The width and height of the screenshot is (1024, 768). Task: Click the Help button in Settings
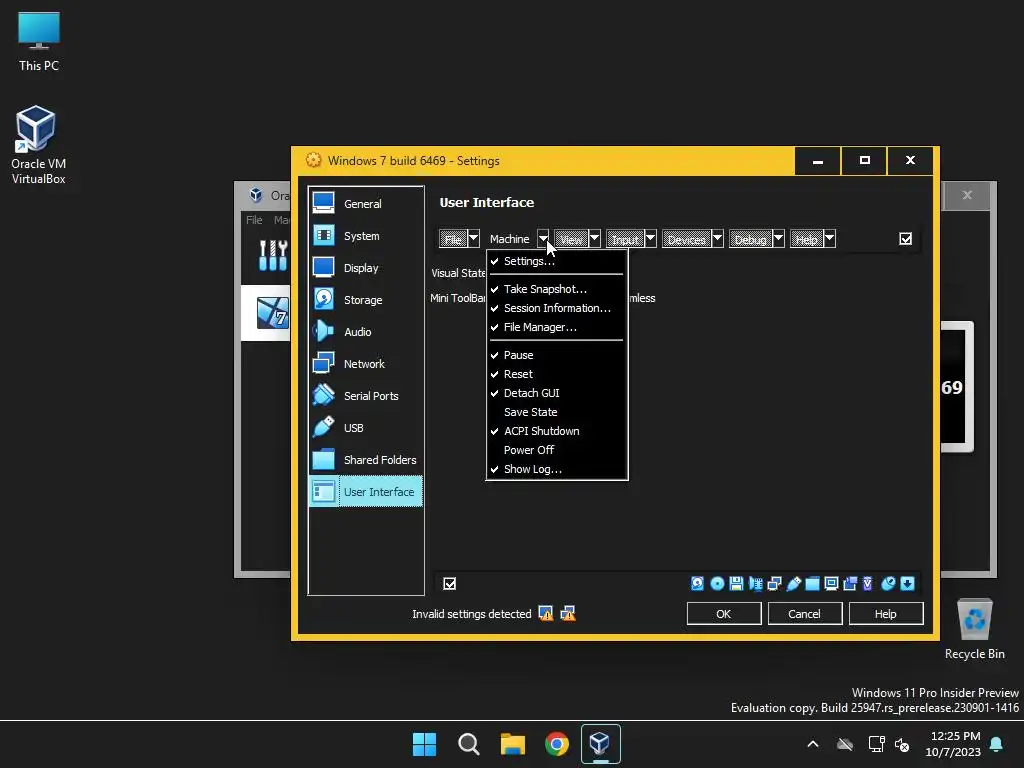886,614
